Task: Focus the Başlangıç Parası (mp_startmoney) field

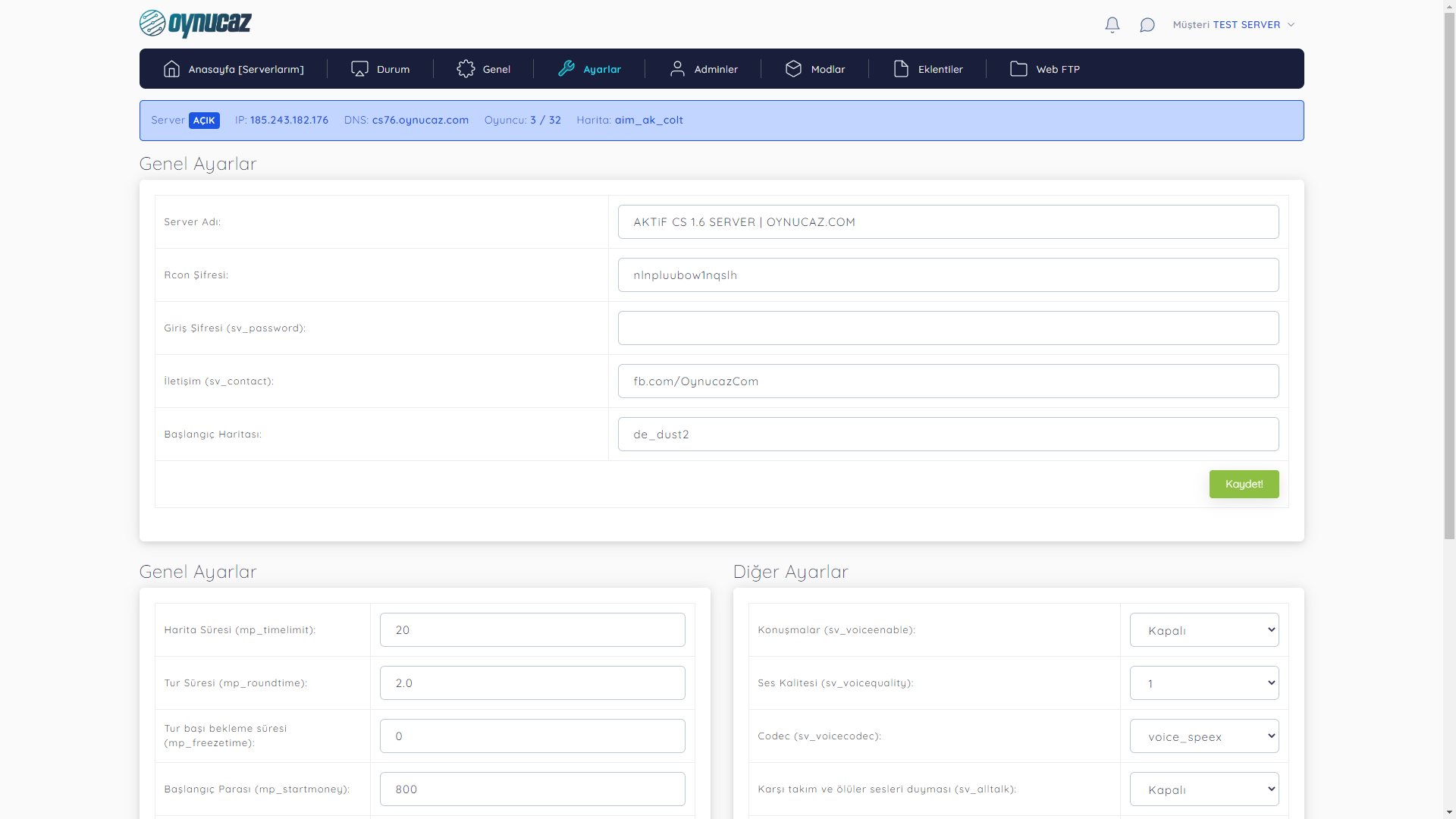Action: 532,789
